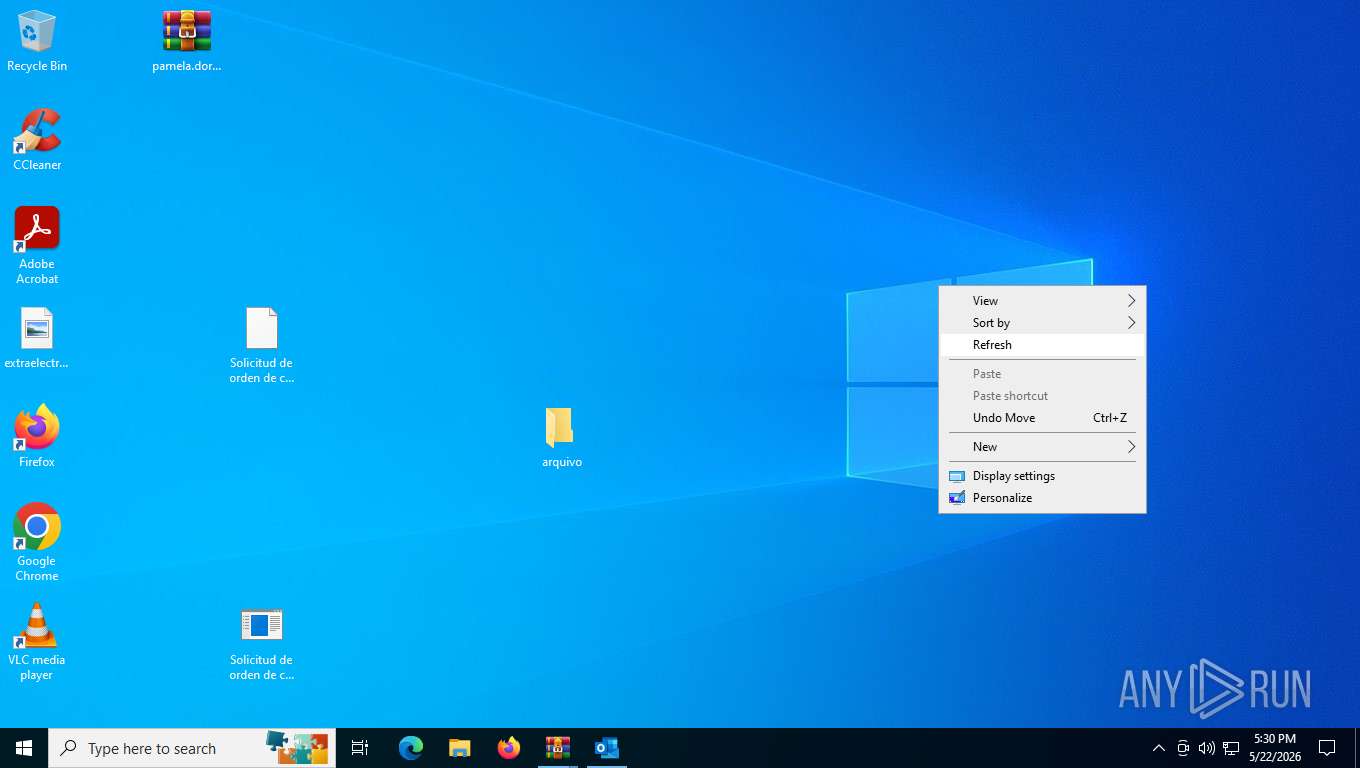Open the Meet Now tray icon
The width and height of the screenshot is (1360, 768).
1183,748
